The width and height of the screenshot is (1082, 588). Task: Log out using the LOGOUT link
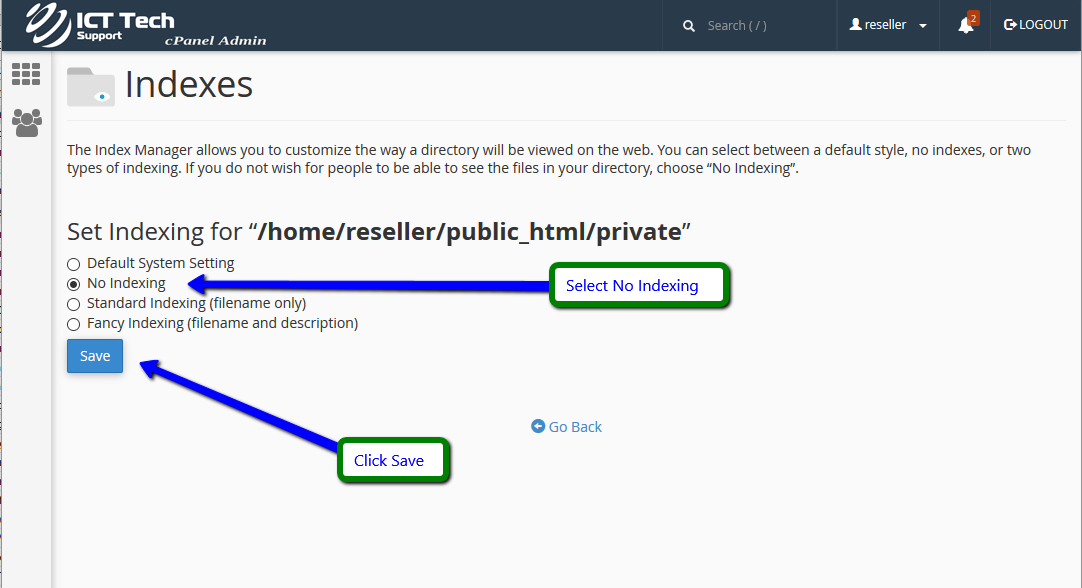[x=1036, y=25]
